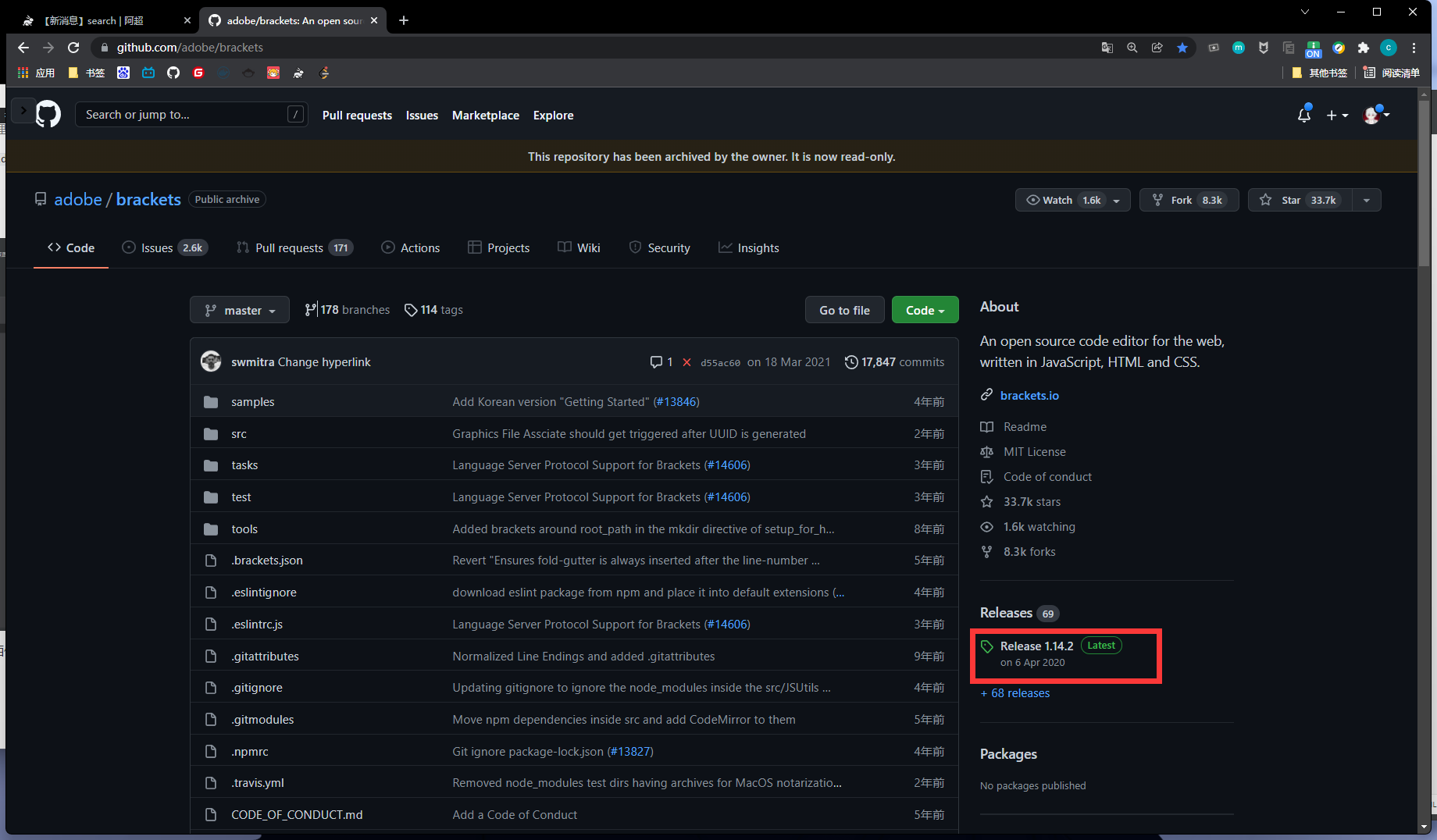View the 114 tags link
The height and width of the screenshot is (840, 1437).
433,310
